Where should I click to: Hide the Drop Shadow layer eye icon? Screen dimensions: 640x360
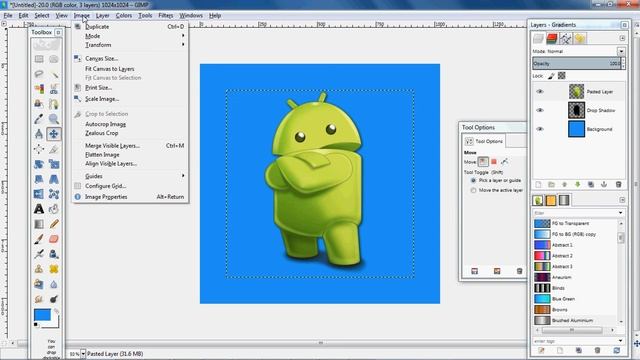coord(540,110)
